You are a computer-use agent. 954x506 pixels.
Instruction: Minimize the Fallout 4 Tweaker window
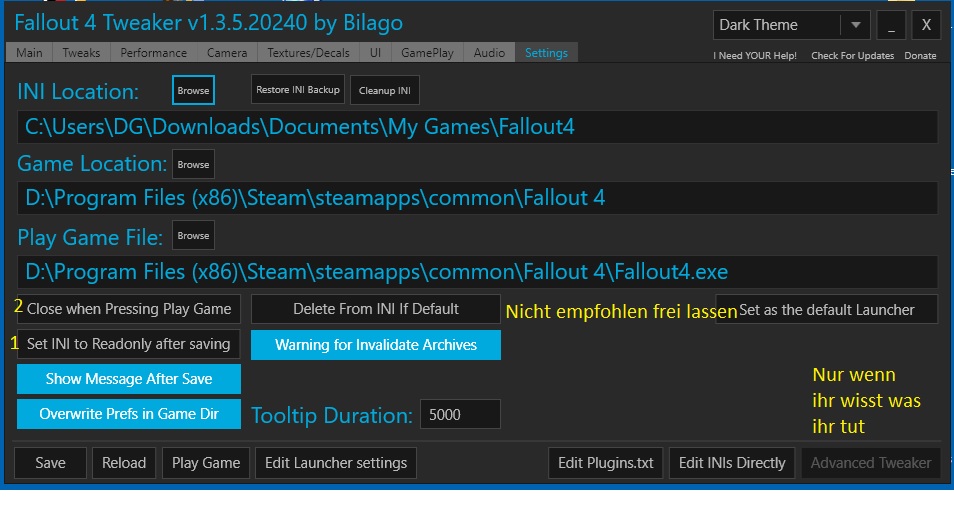(891, 26)
